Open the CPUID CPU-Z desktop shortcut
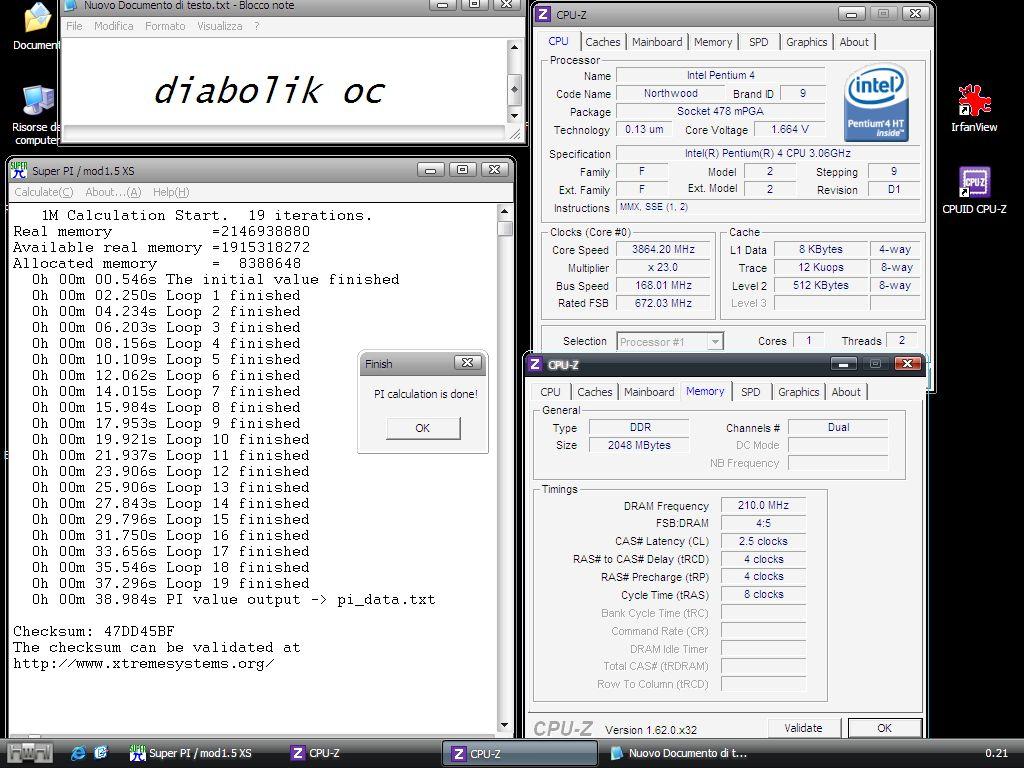 click(x=974, y=191)
